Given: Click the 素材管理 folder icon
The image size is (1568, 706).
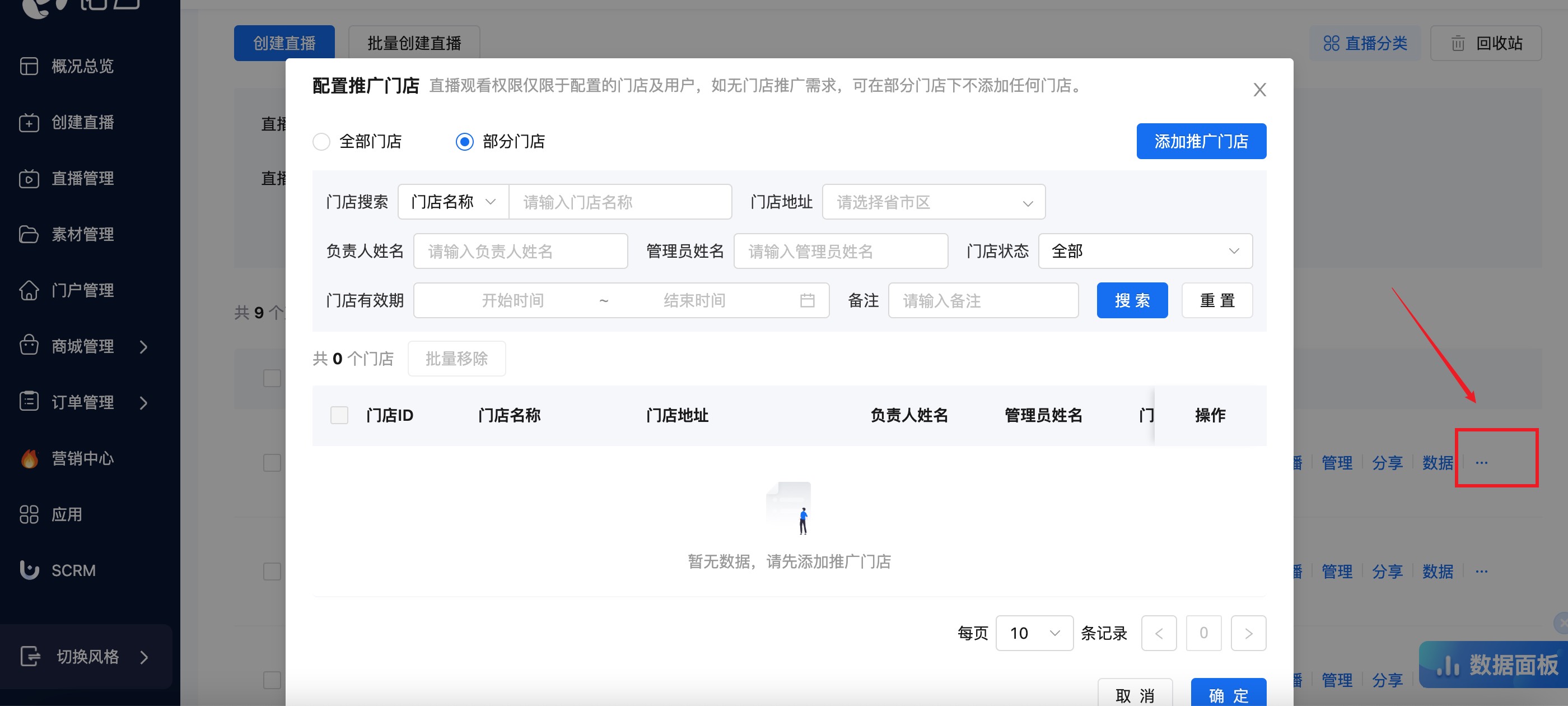Looking at the screenshot, I should pyautogui.click(x=29, y=235).
